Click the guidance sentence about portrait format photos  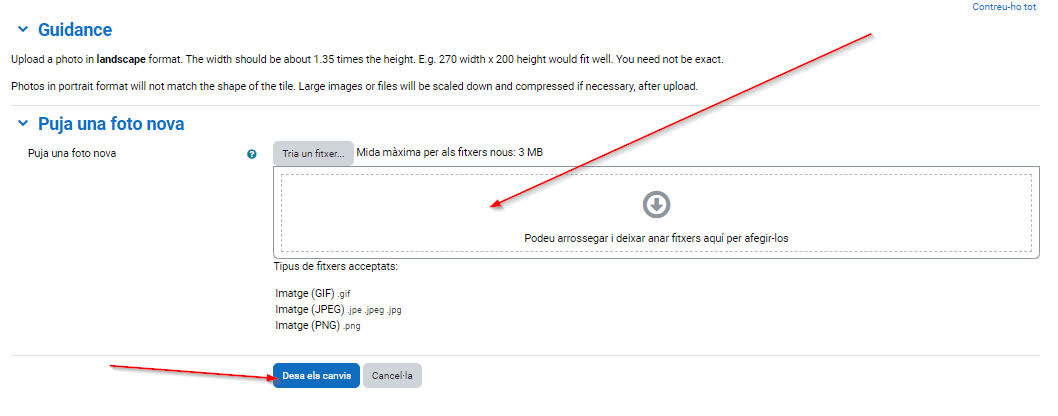(x=352, y=86)
